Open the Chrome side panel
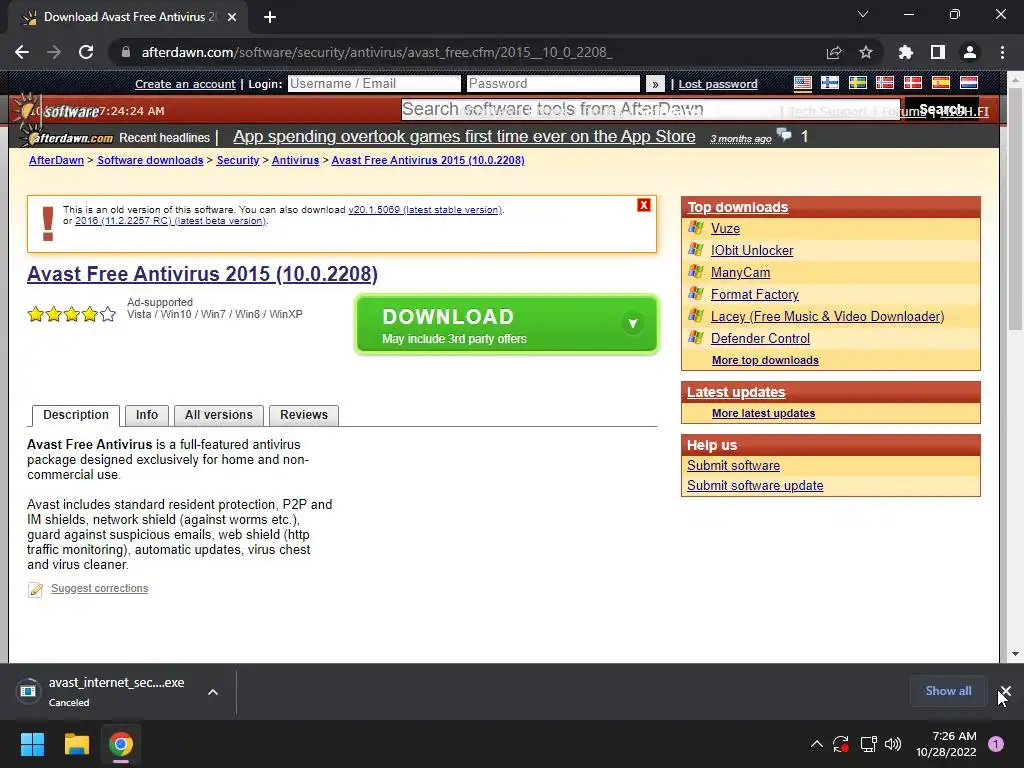The width and height of the screenshot is (1024, 768). click(x=938, y=52)
